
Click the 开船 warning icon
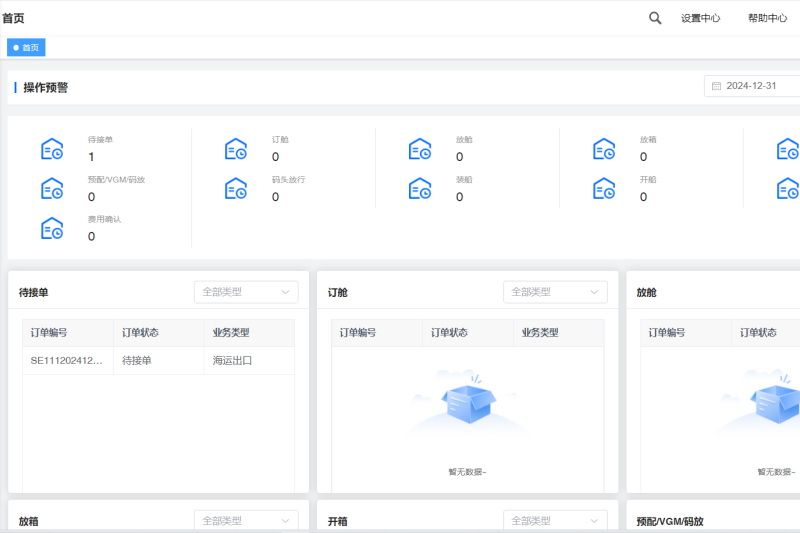pos(604,189)
